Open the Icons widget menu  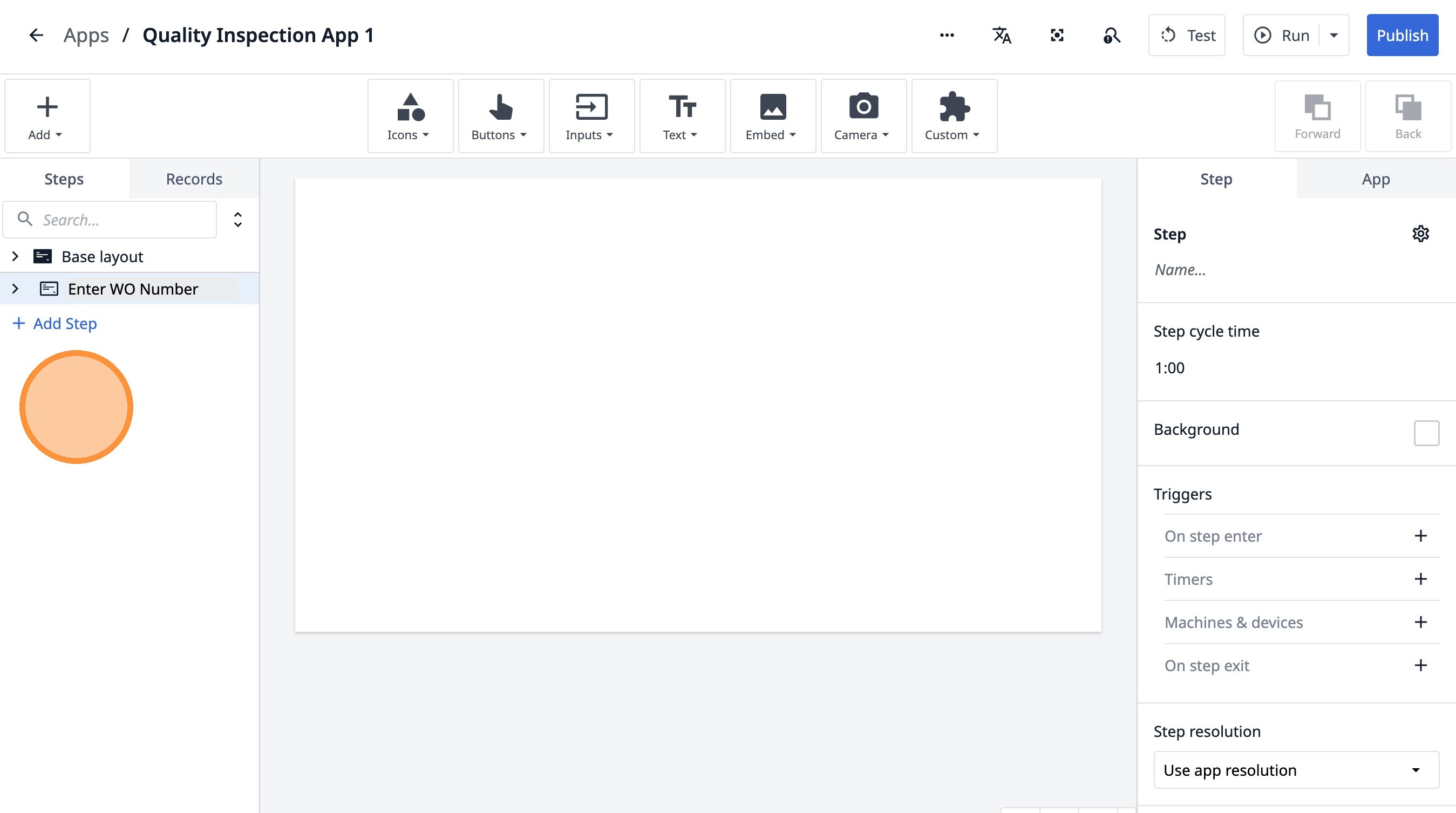(410, 117)
